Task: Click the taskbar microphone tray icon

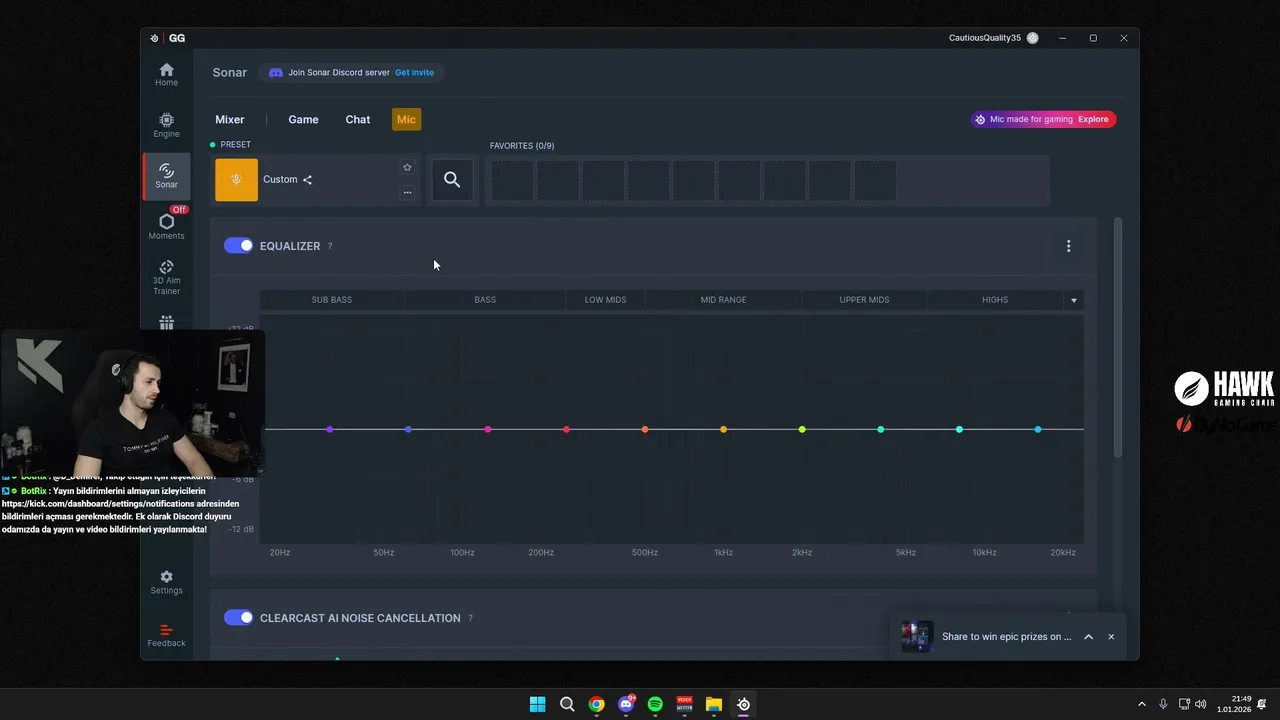Action: (1163, 704)
